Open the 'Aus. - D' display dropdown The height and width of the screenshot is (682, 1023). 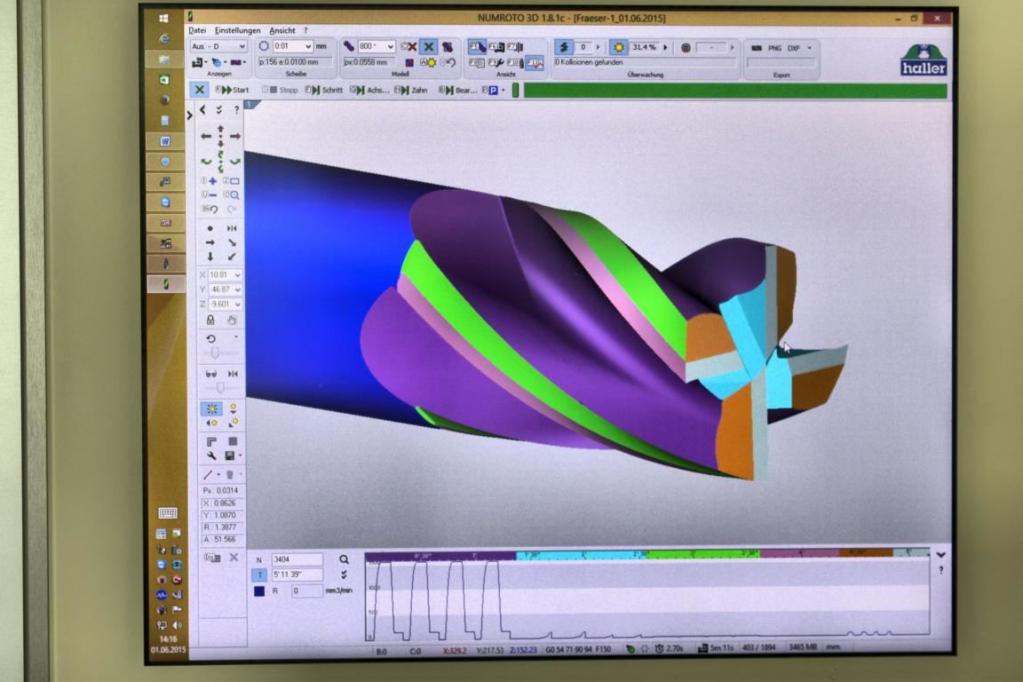(x=219, y=46)
